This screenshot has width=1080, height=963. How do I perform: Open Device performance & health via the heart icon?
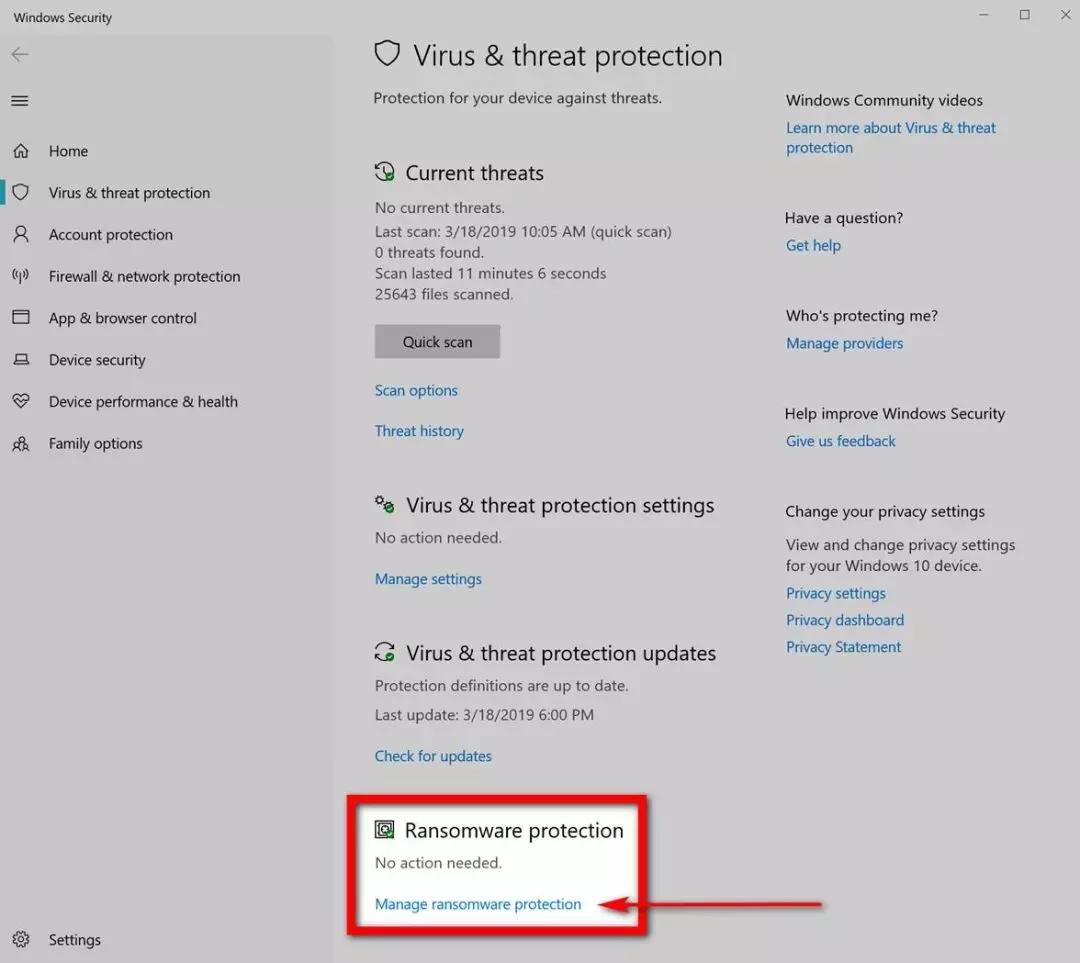22,401
